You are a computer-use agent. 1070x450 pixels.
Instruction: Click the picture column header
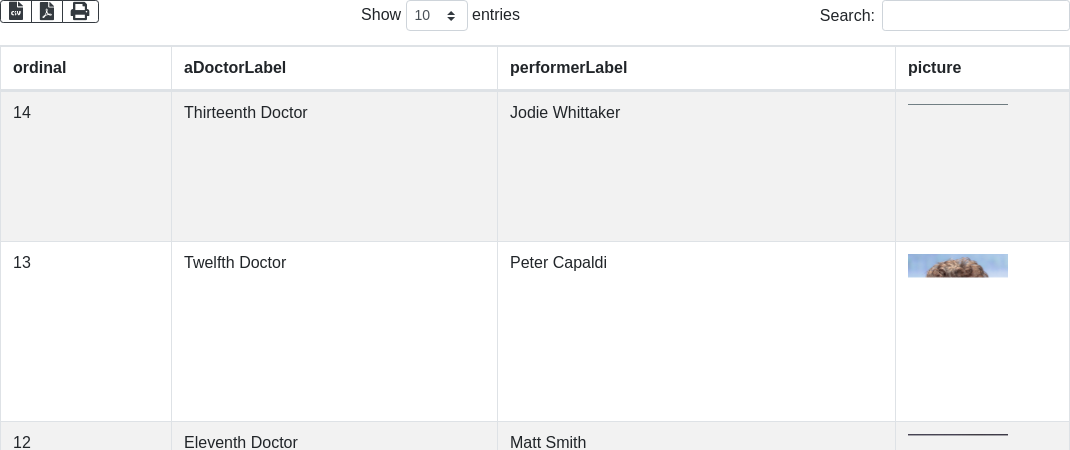(934, 68)
